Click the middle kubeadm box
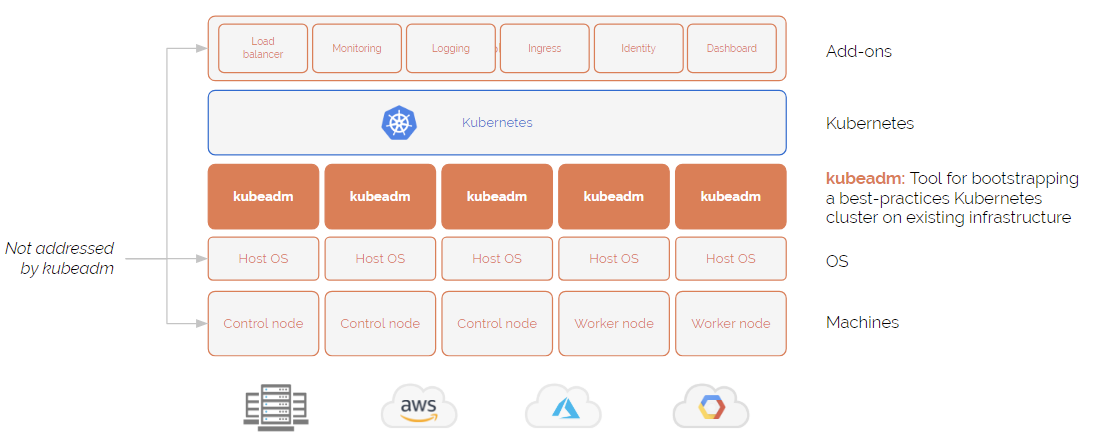The image size is (1094, 439). point(497,196)
